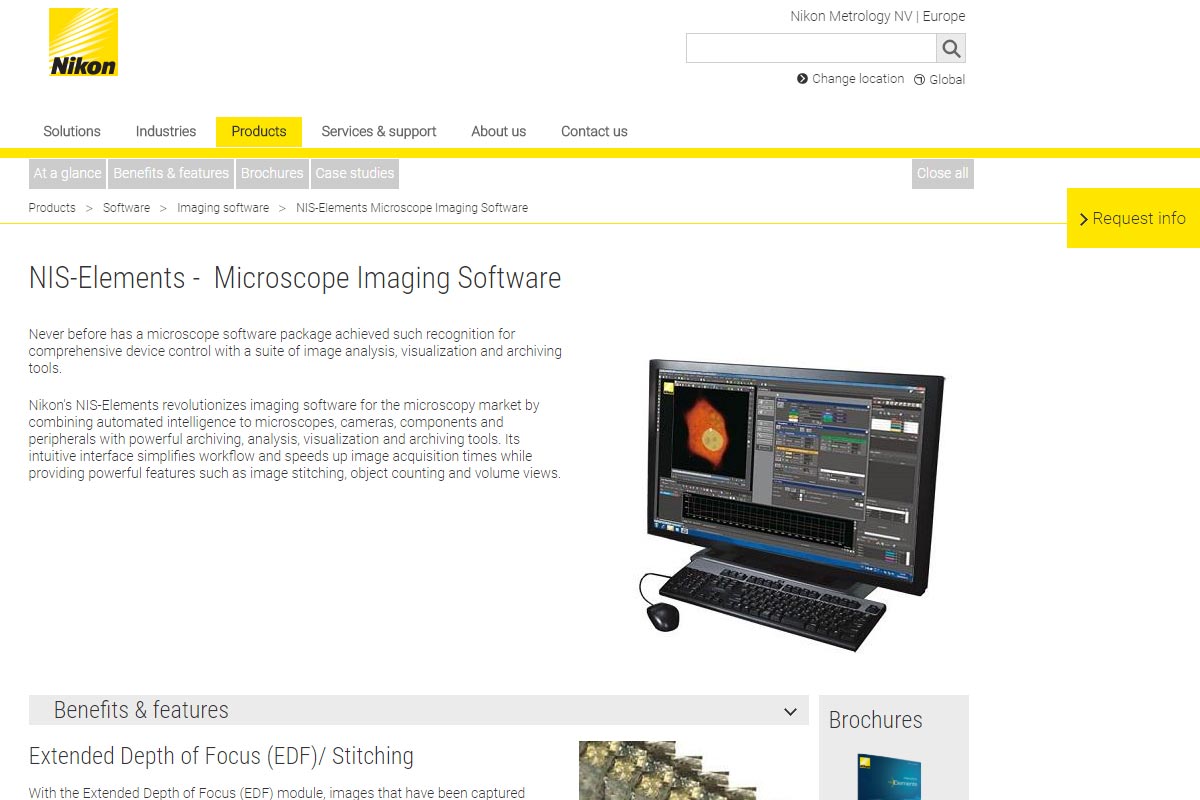Go to Software breadcrumb
The height and width of the screenshot is (800, 1200).
(x=126, y=208)
